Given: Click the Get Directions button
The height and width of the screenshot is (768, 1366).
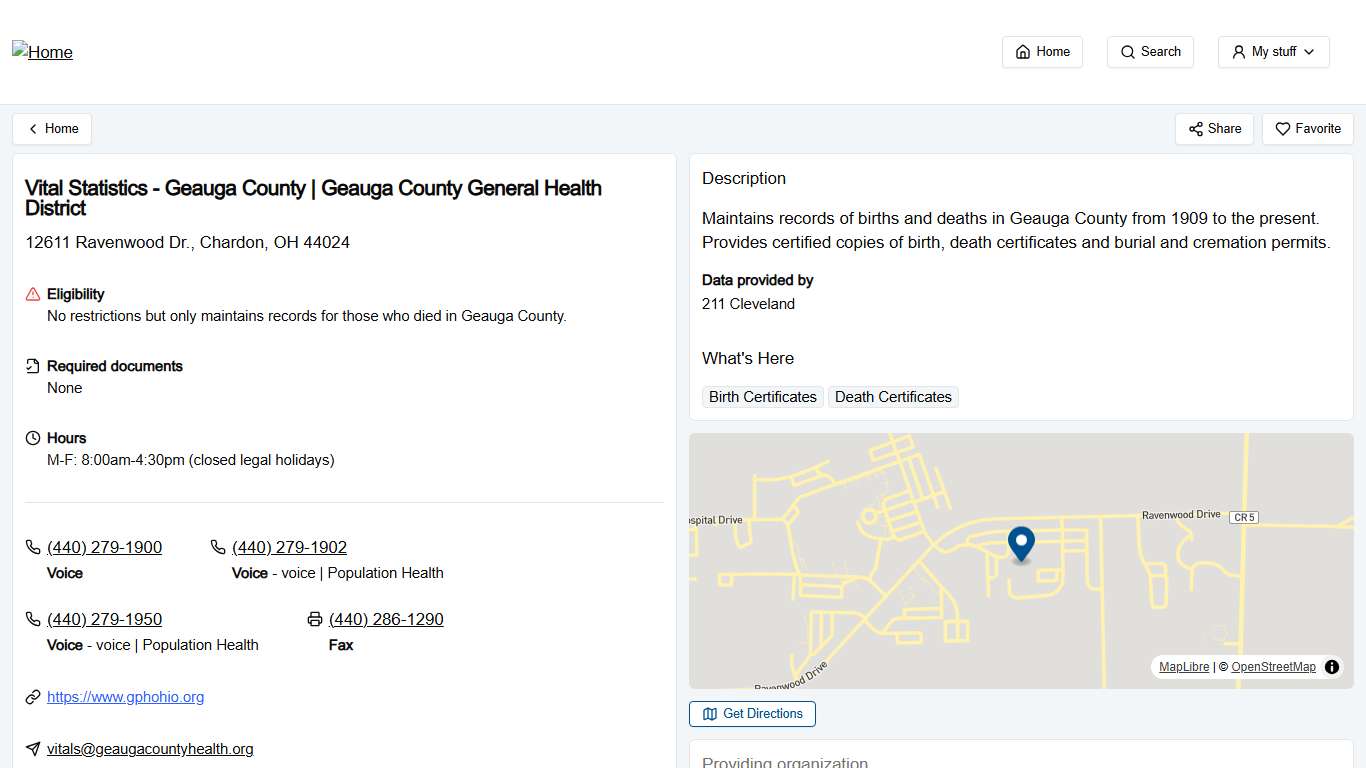Looking at the screenshot, I should tap(752, 713).
